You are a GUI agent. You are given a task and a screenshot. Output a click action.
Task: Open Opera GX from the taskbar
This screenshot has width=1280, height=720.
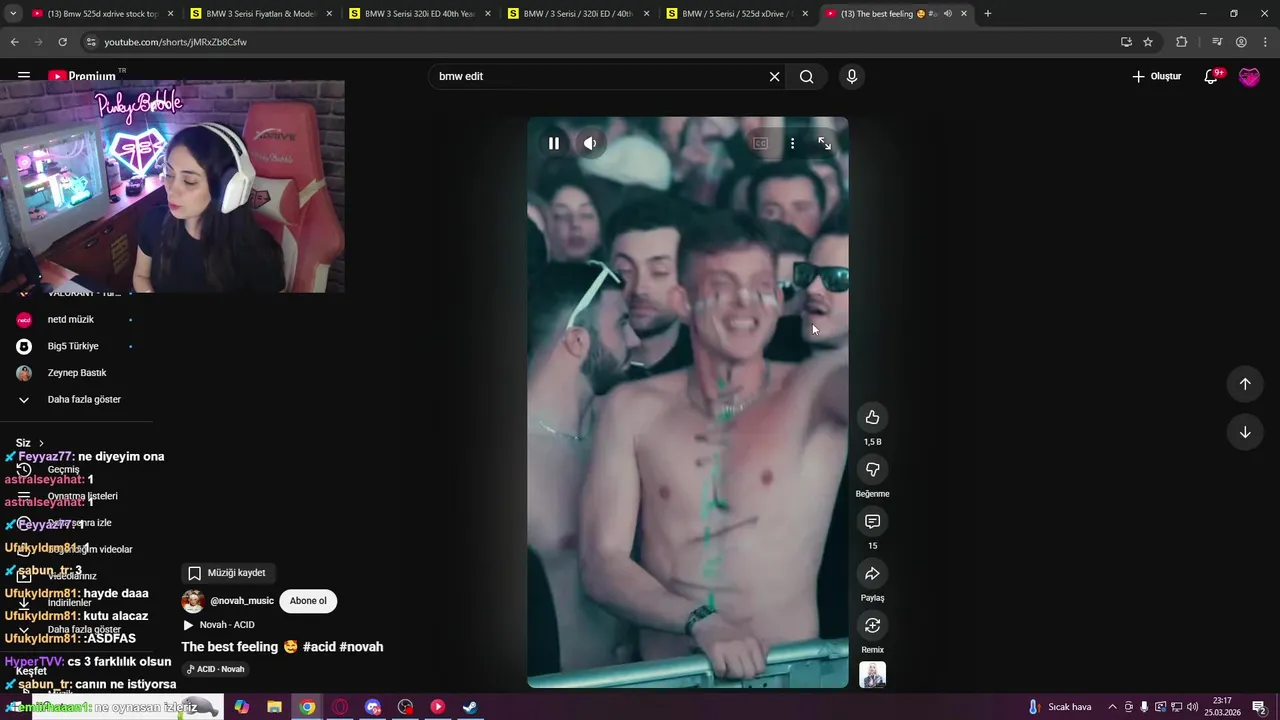[340, 707]
